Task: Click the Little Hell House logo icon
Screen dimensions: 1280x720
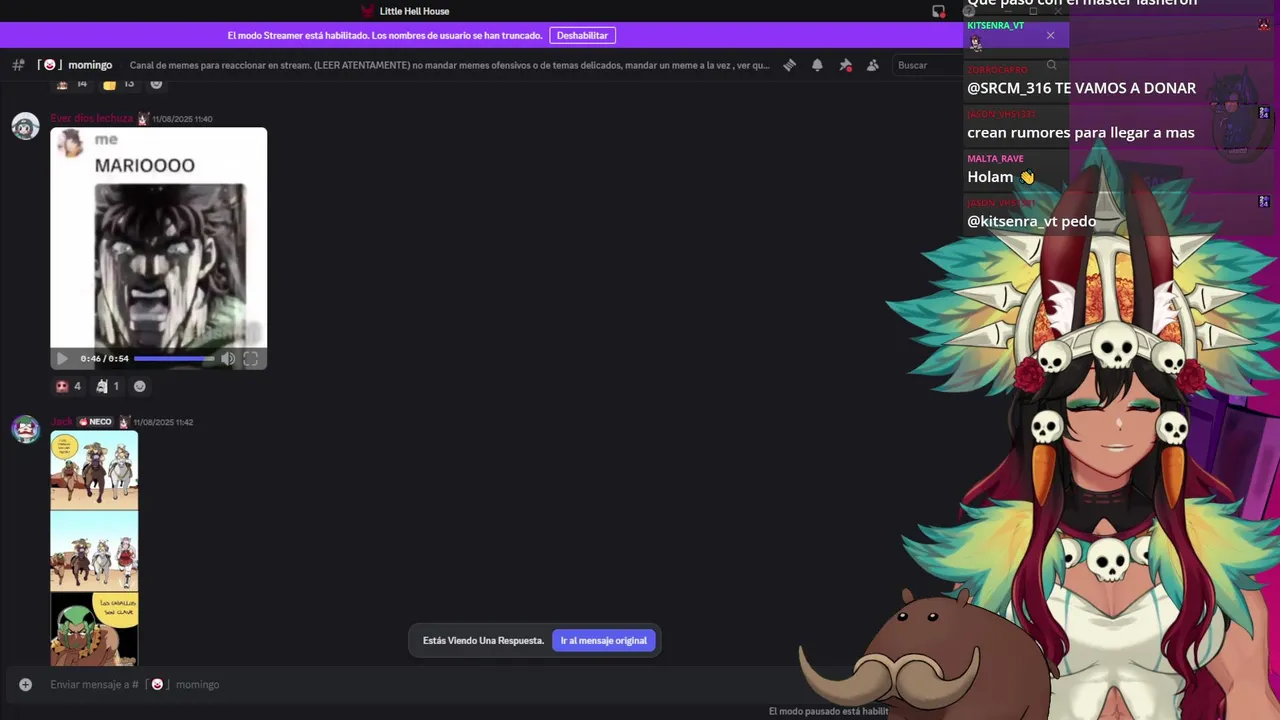Action: [367, 11]
